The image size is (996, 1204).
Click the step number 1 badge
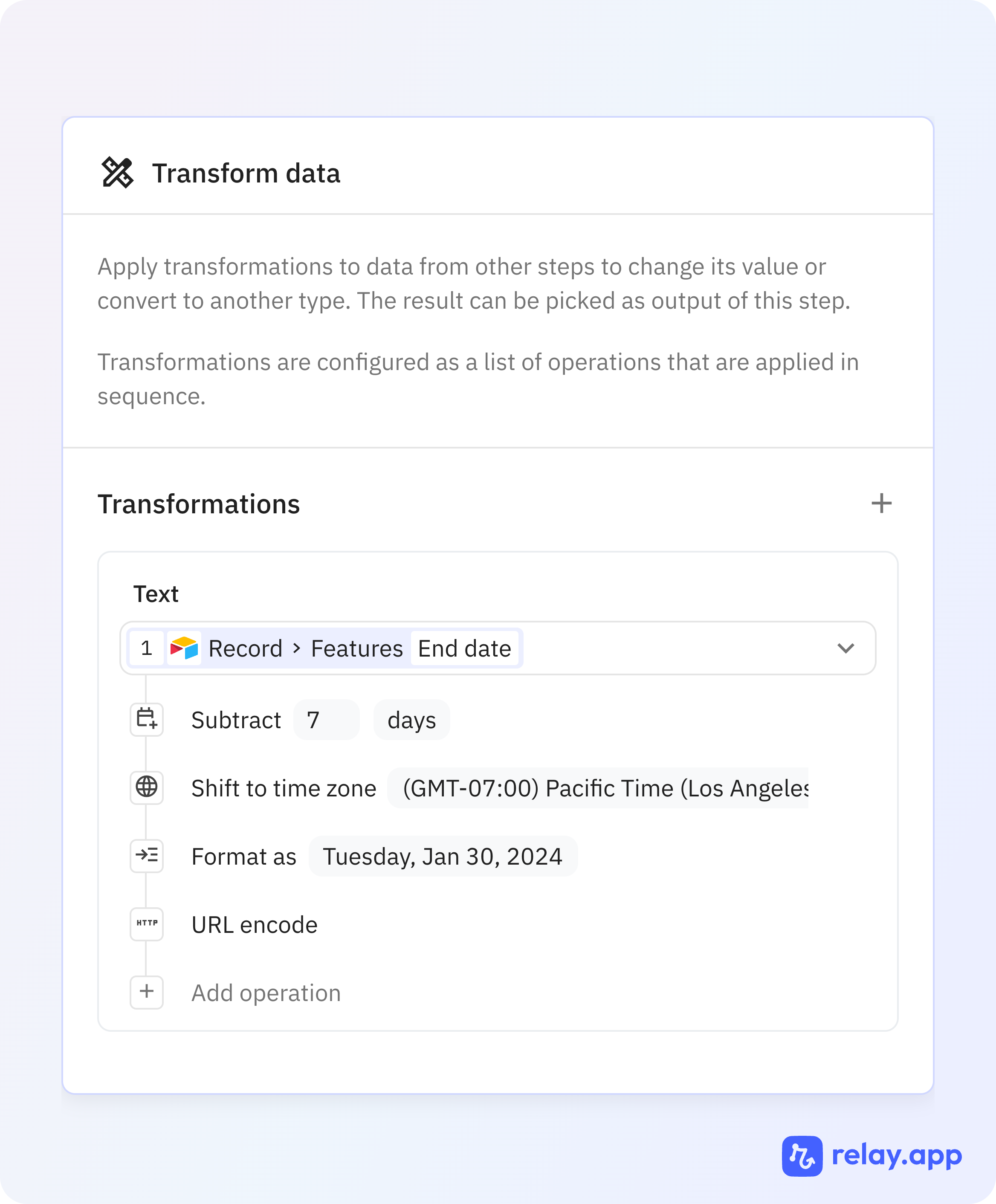click(x=146, y=648)
